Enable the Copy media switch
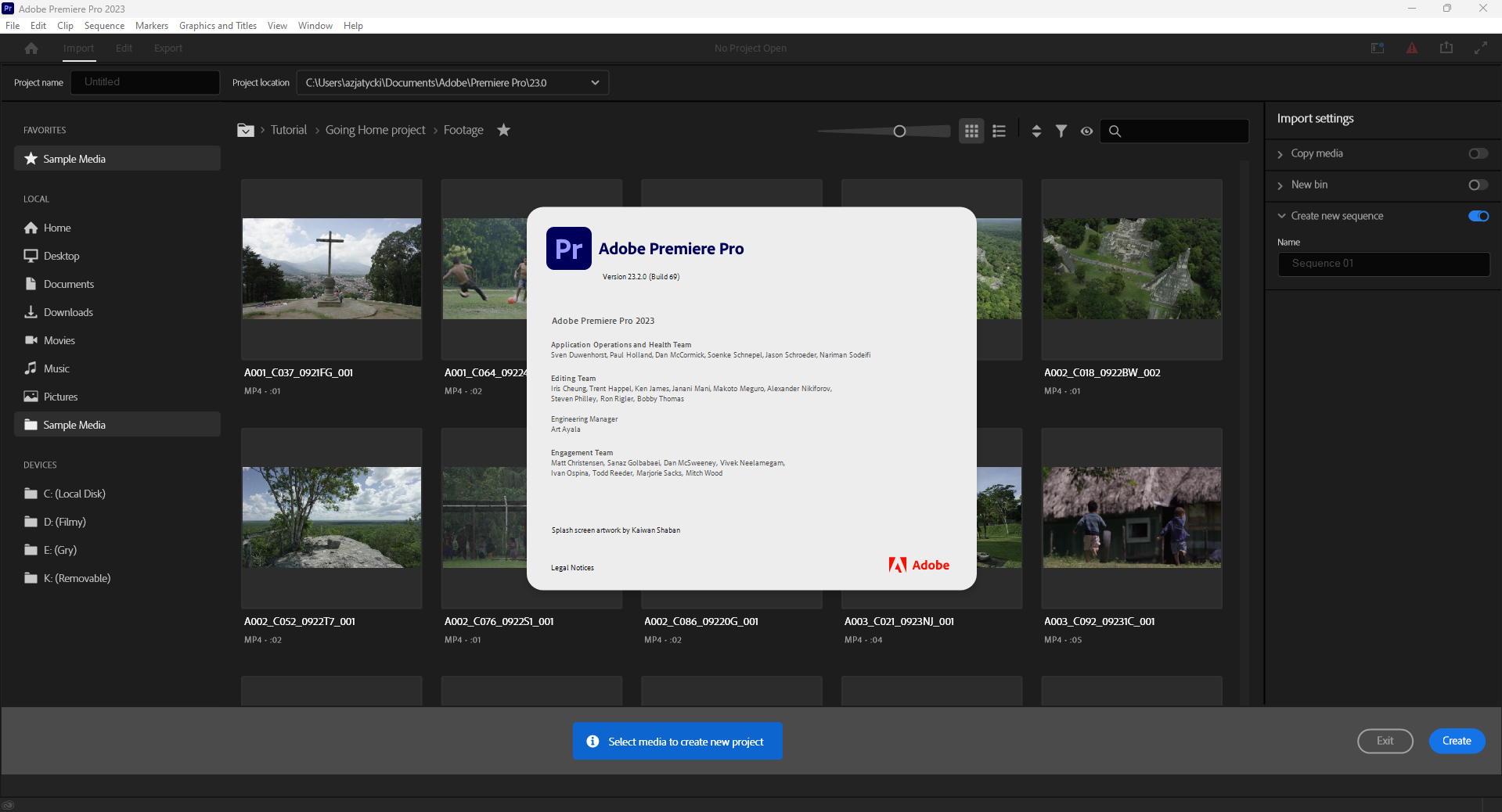The height and width of the screenshot is (812, 1502). (1479, 153)
